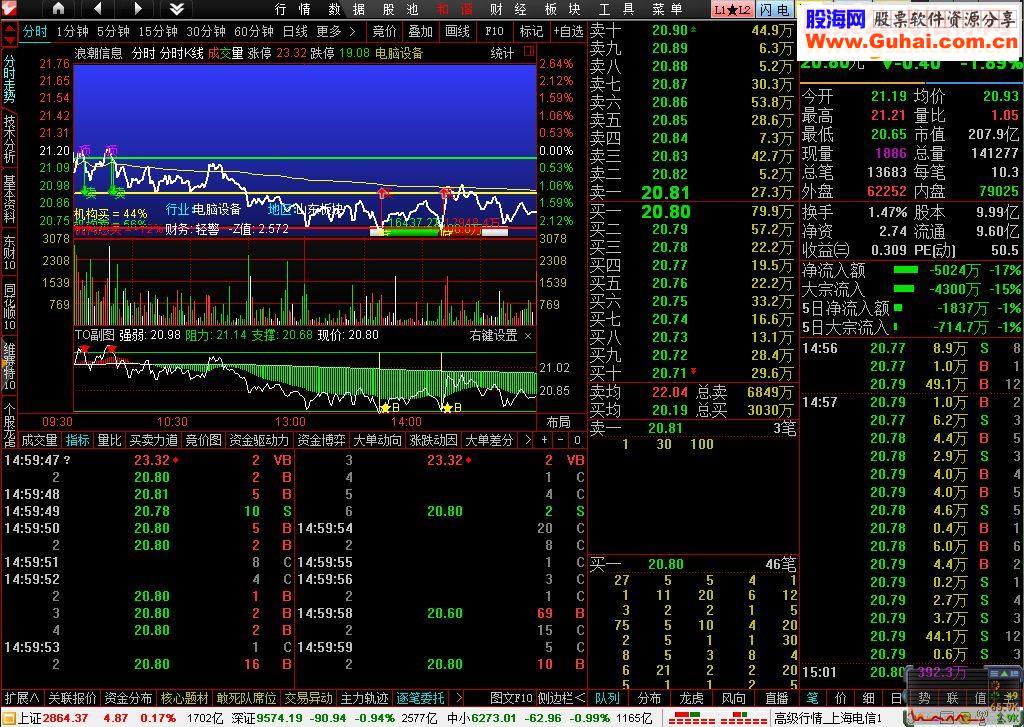Expand more indicator tabs with the > arrow
This screenshot has height=727, width=1024.
528,440
